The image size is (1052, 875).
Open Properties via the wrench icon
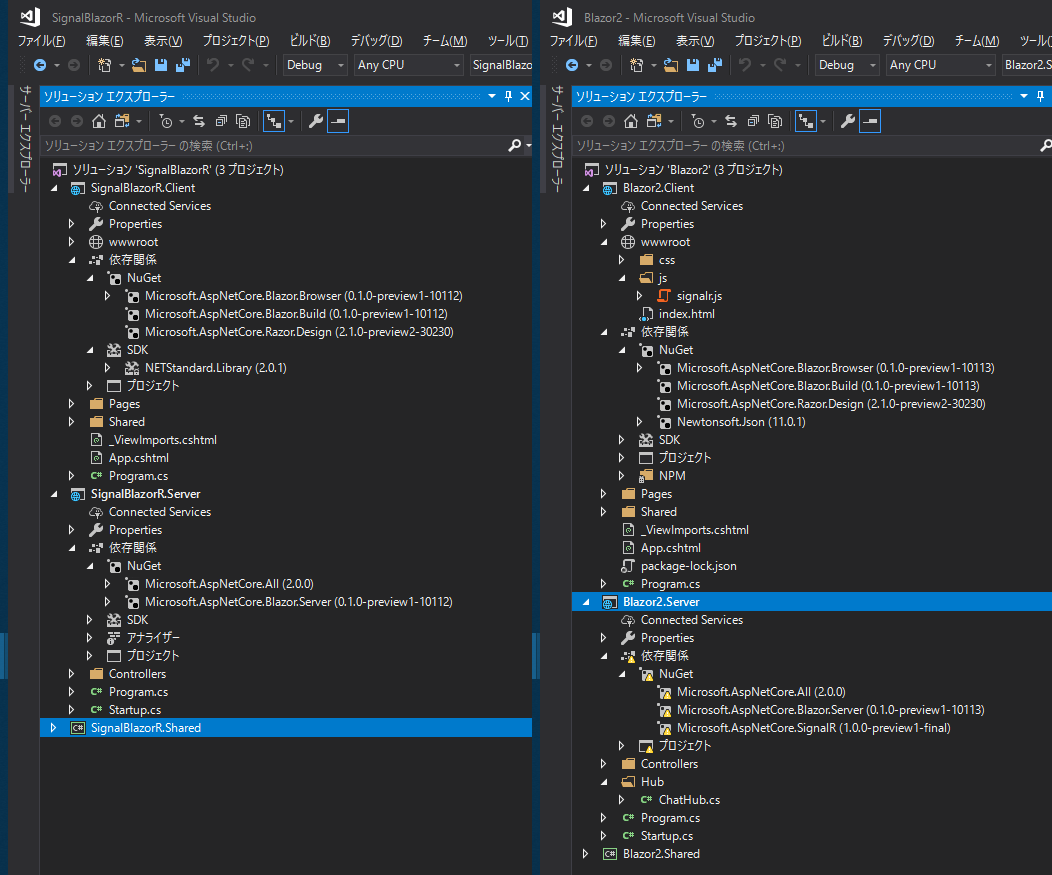point(316,120)
